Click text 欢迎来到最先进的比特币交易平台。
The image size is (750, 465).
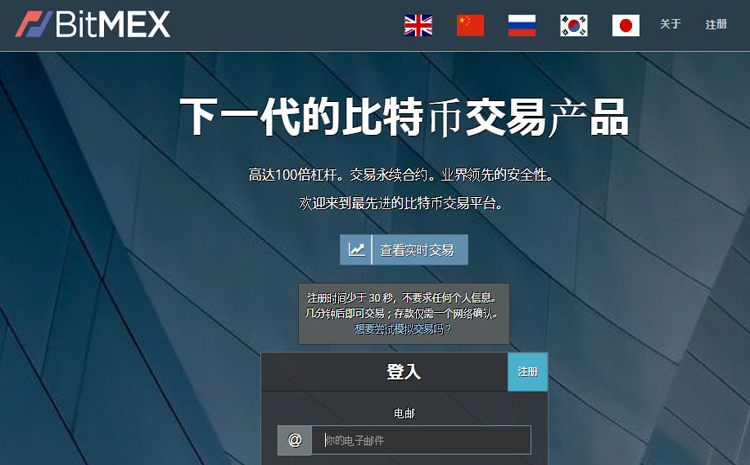click(x=402, y=203)
